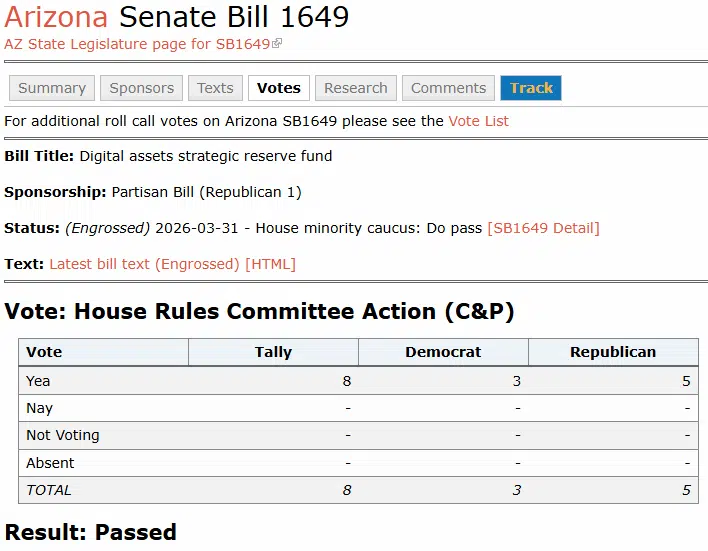This screenshot has width=708, height=551.
Task: Open the [SB1649 Detail] status link
Action: (543, 228)
